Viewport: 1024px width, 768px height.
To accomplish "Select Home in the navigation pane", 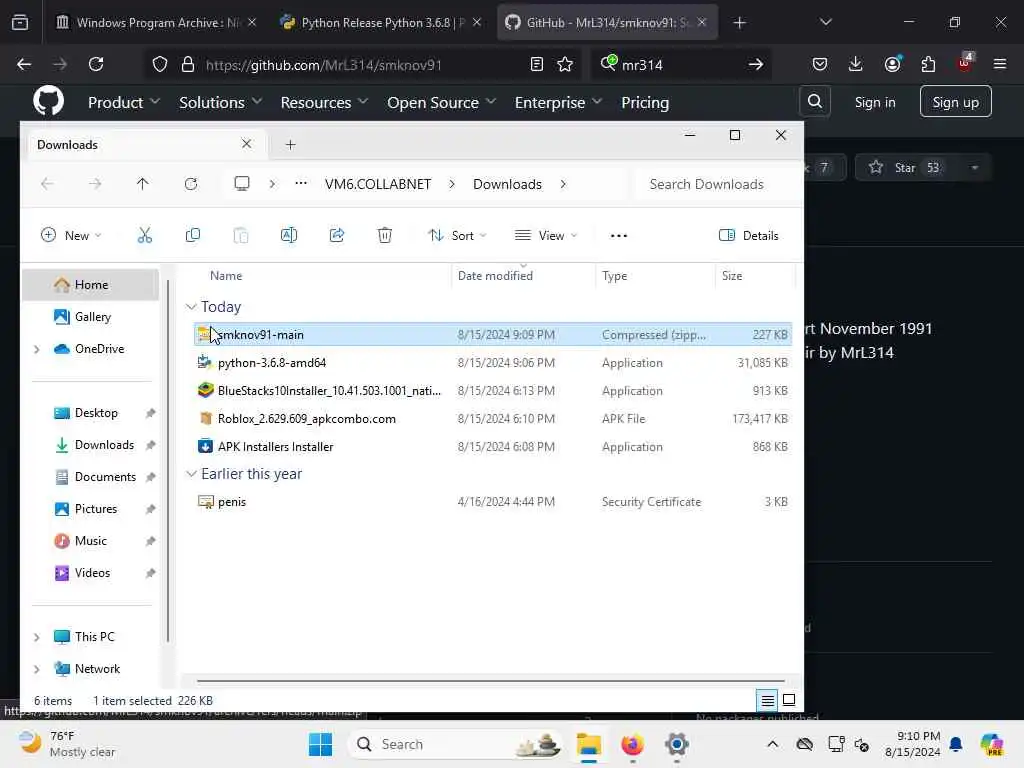I will coord(91,285).
